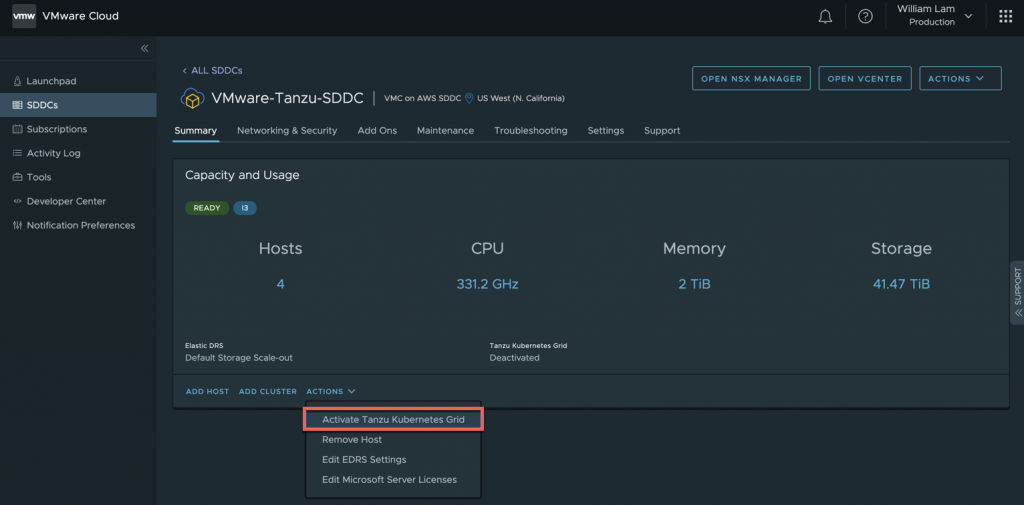This screenshot has width=1024, height=505.
Task: Choose Edit EDRS Settings menu entry
Action: (x=364, y=459)
